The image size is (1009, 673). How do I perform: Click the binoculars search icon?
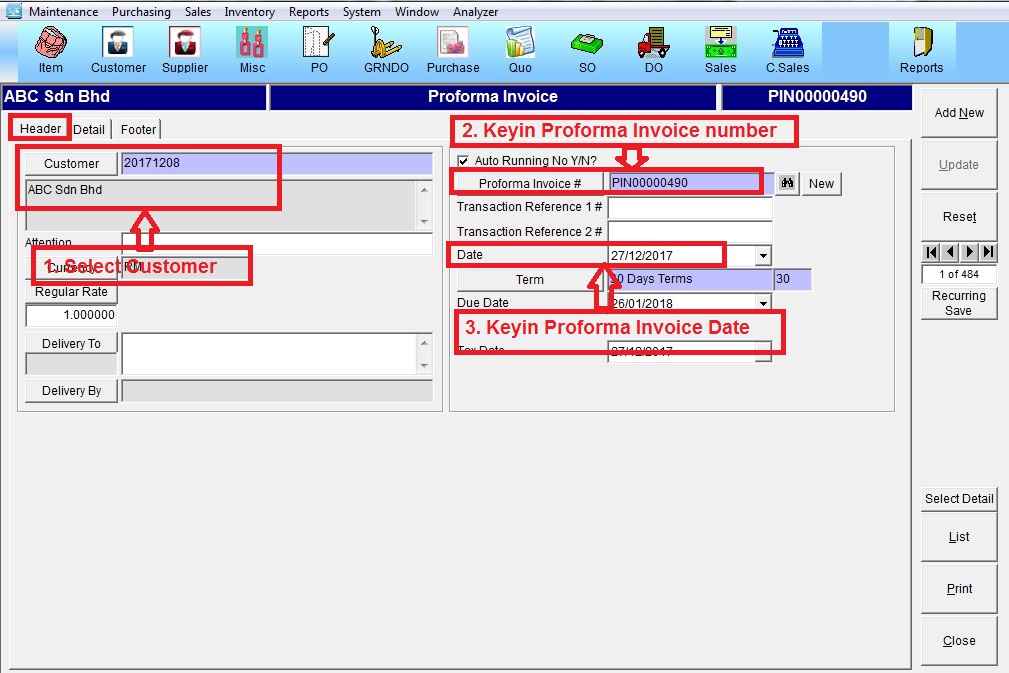788,184
